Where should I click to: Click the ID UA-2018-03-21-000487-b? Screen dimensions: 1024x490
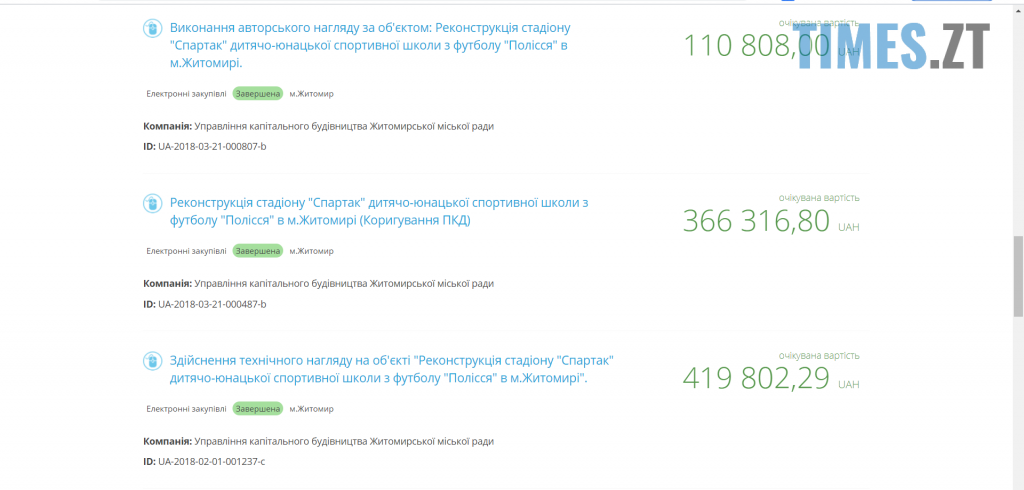tap(212, 304)
